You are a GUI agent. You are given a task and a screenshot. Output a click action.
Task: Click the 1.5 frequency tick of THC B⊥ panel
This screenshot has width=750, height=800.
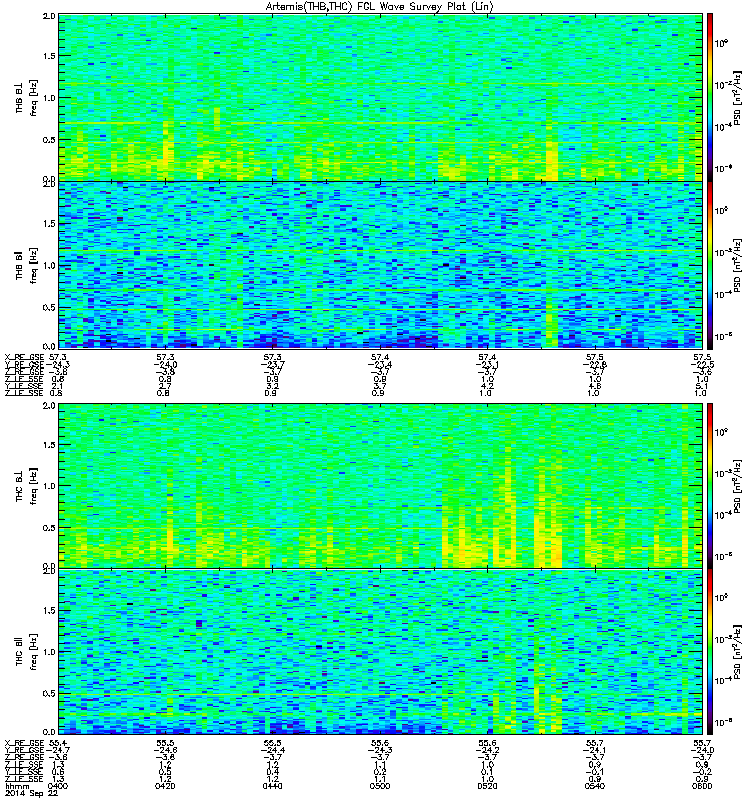(49, 444)
